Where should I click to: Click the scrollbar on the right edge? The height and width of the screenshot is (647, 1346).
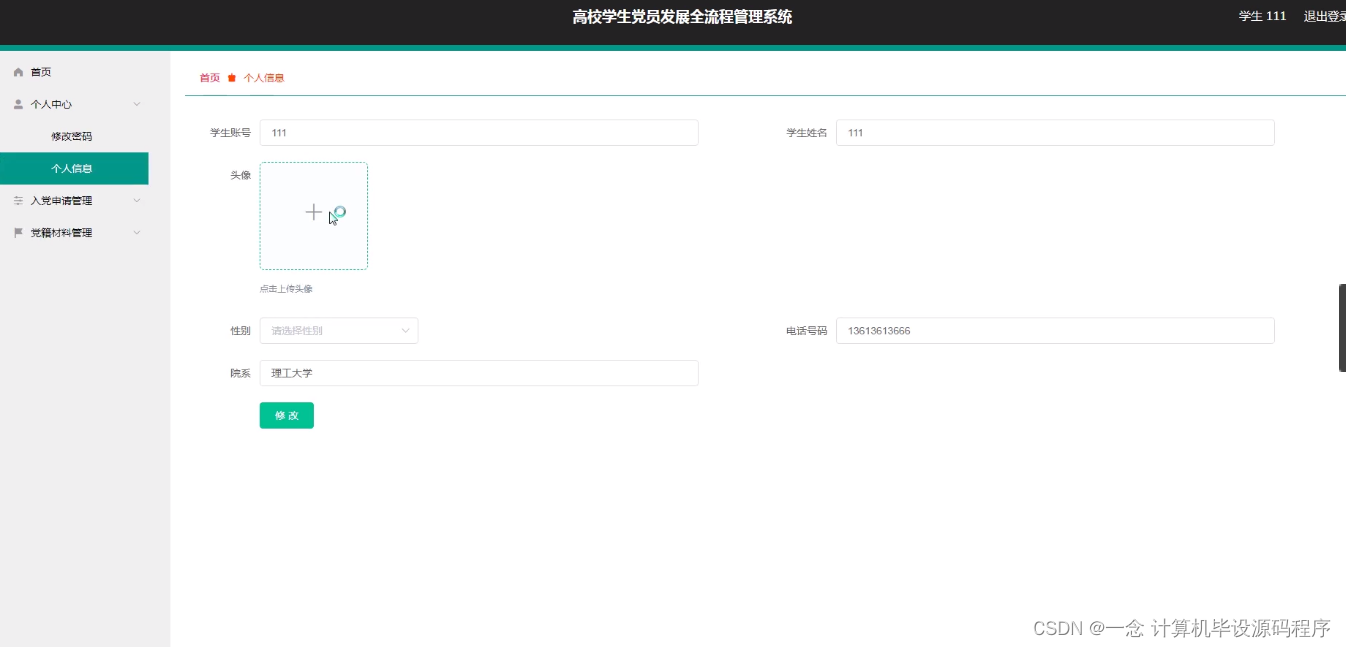click(x=1341, y=327)
